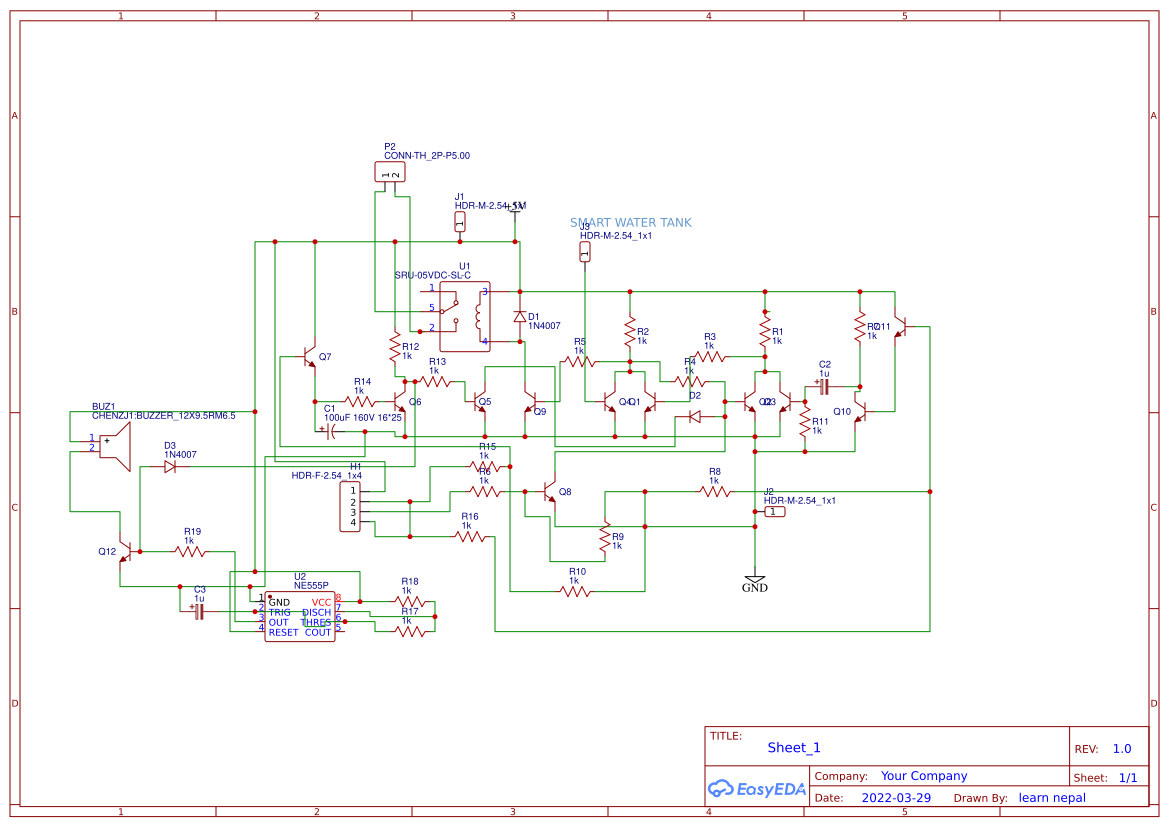Click connector P2 CONN-TH_2P-P5.00
Screen dimensions: 1169x827
point(391,172)
